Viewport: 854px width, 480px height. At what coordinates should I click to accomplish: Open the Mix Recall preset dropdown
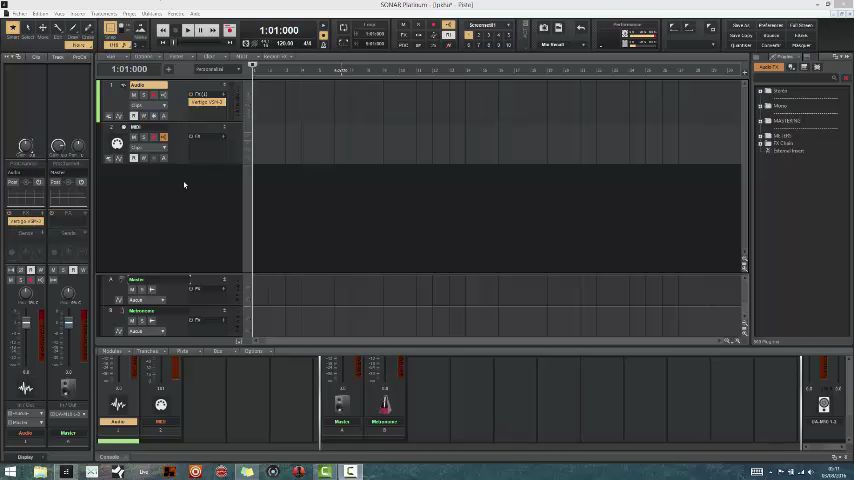point(562,44)
